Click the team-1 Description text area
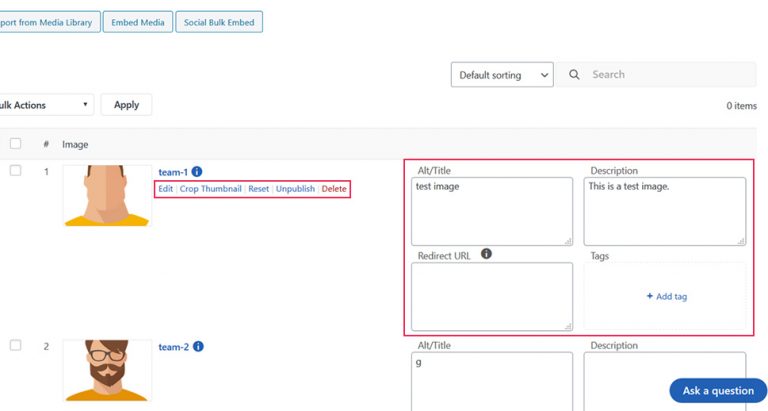Screen dimensions: 768x411 pyautogui.click(x=665, y=211)
